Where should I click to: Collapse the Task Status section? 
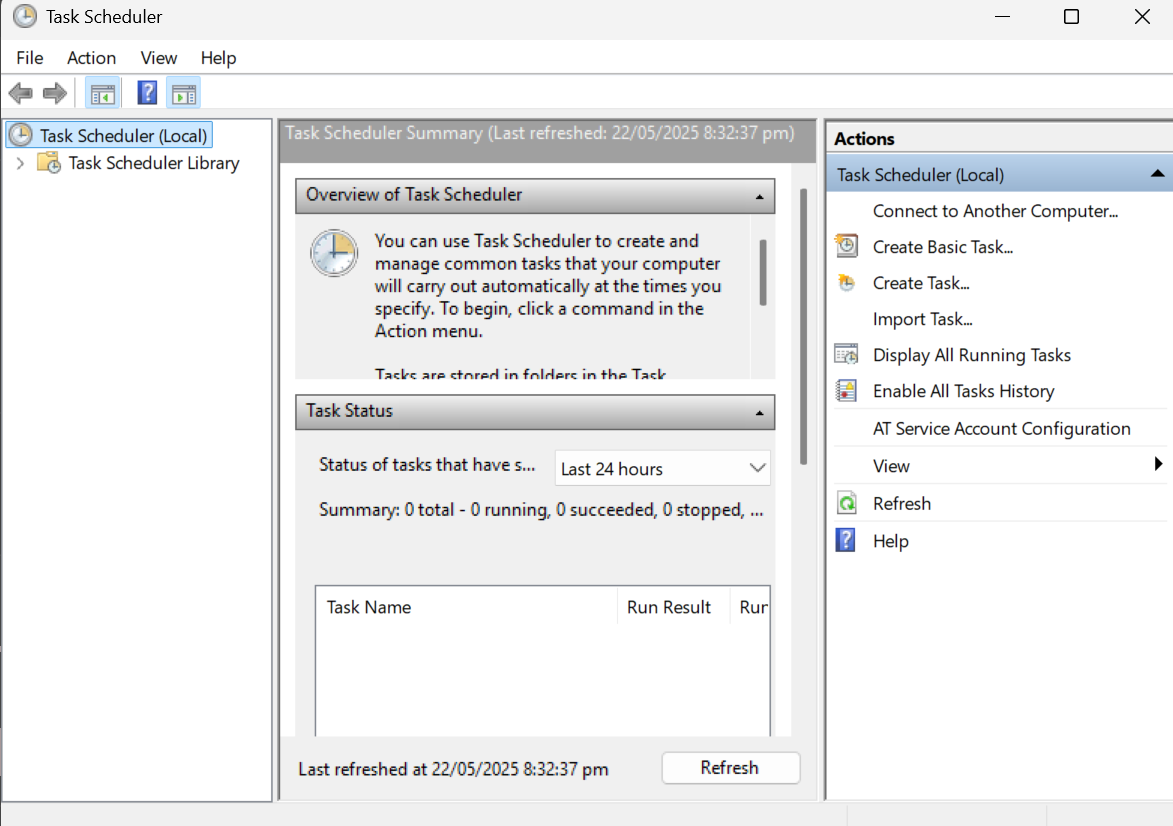pyautogui.click(x=761, y=412)
